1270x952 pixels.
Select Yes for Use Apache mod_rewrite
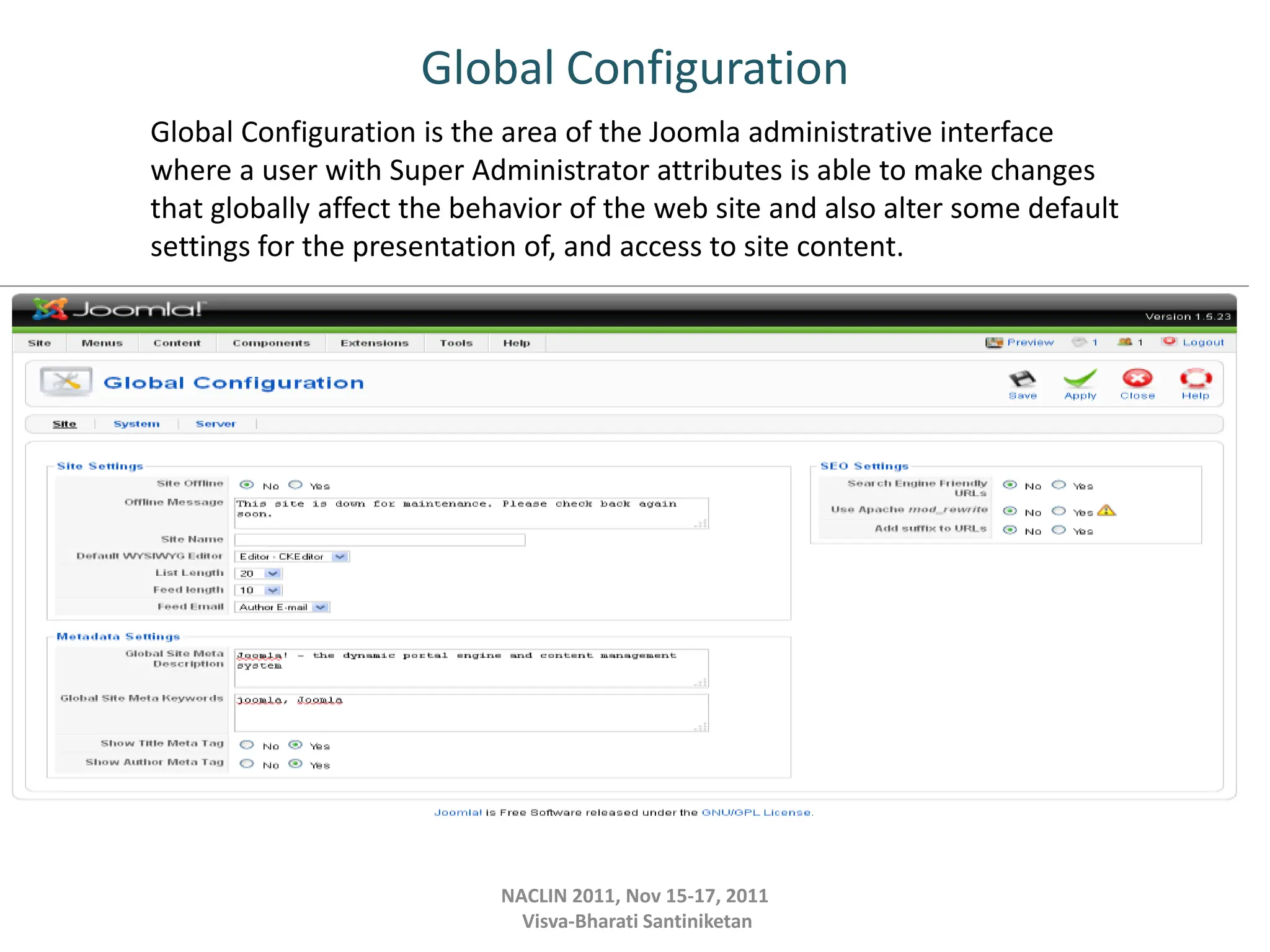coord(1059,511)
